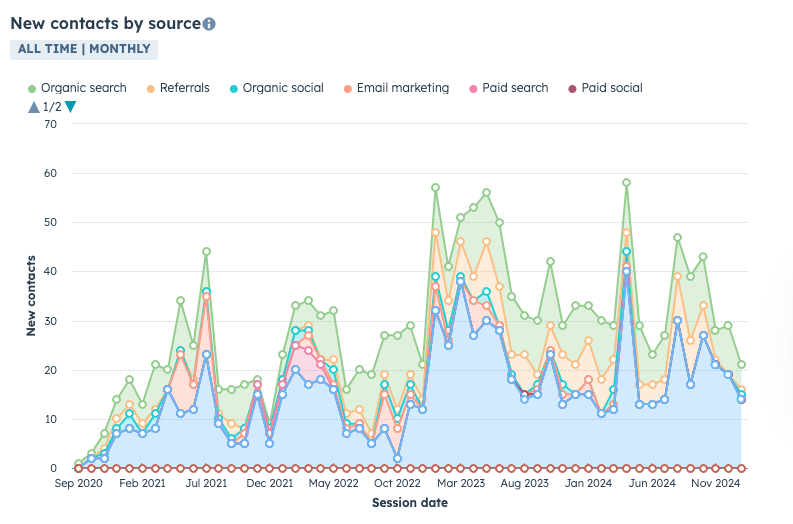Click the orange Referrals legend dot
This screenshot has width=793, height=524.
click(151, 88)
